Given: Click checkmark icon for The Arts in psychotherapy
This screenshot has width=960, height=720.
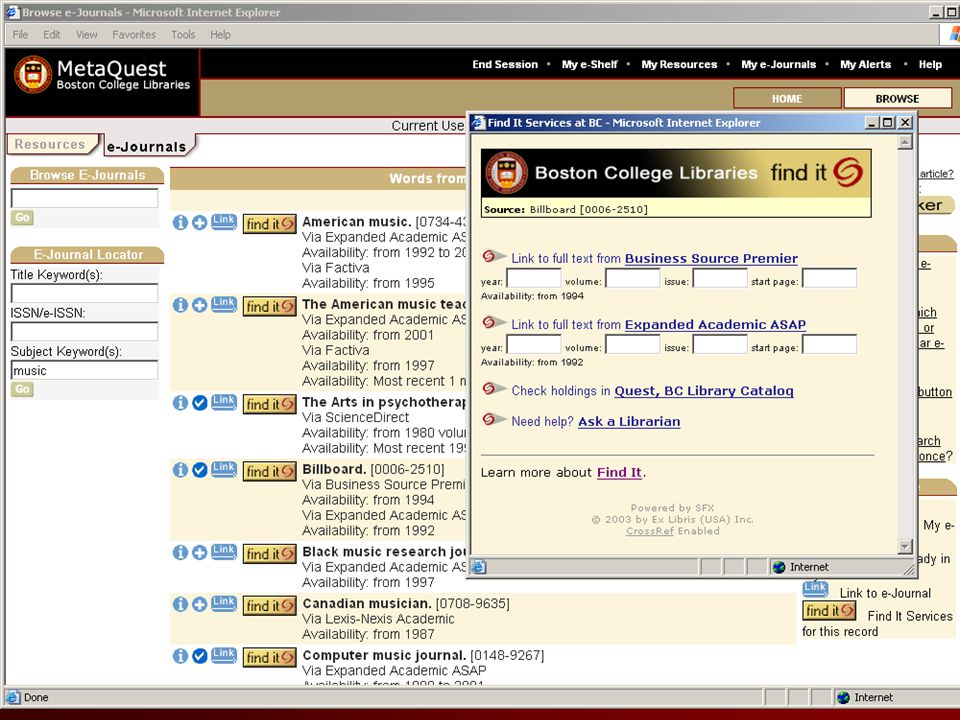Looking at the screenshot, I should (200, 403).
